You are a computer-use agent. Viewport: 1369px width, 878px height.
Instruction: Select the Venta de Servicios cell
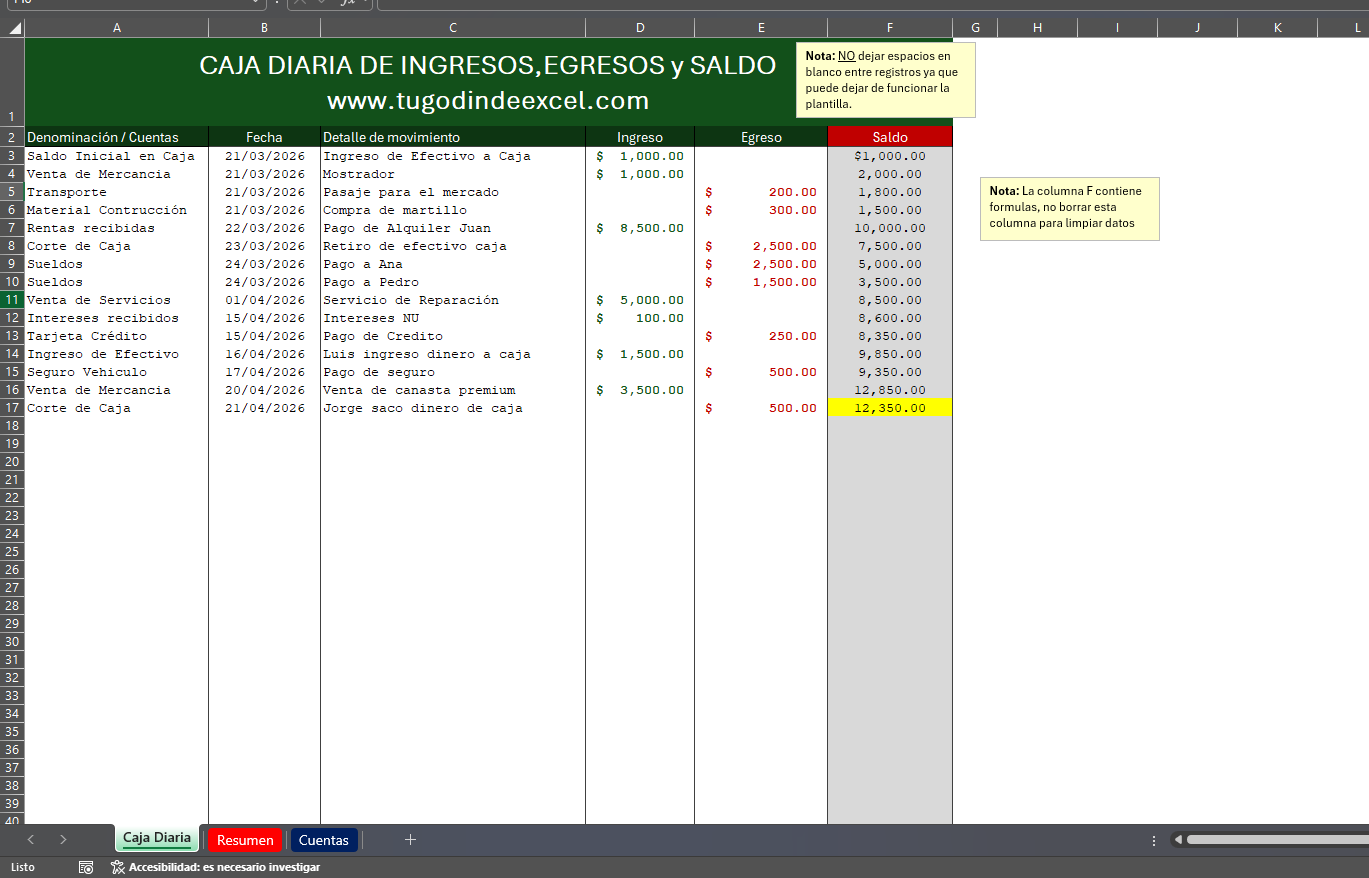pyautogui.click(x=117, y=300)
